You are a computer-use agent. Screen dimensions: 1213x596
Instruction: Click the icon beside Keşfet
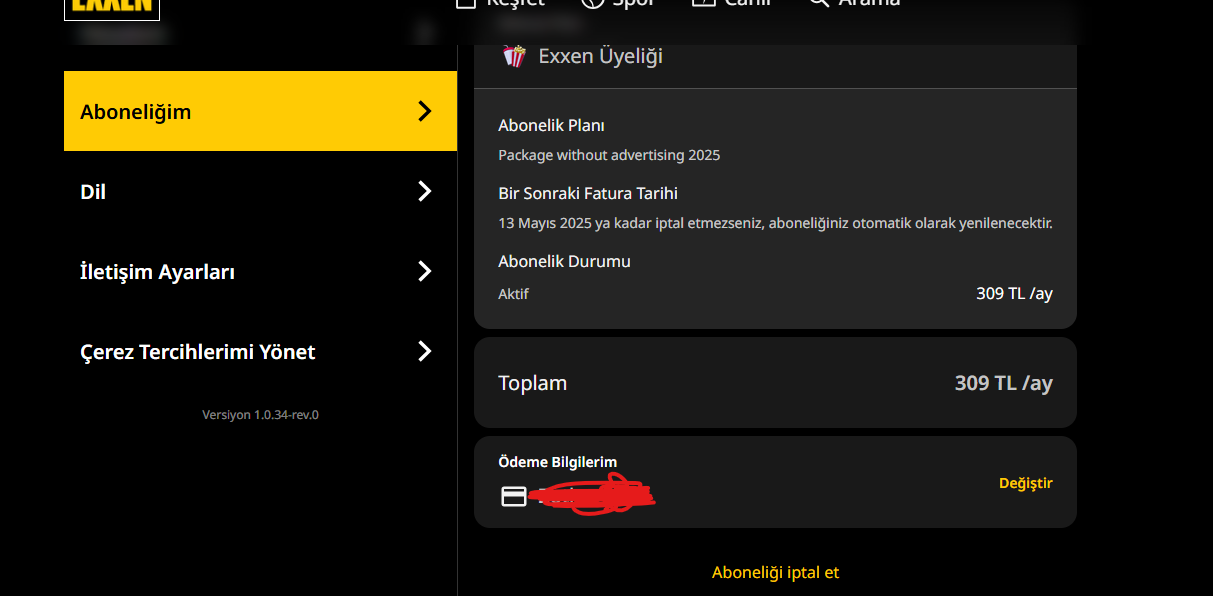[x=465, y=3]
